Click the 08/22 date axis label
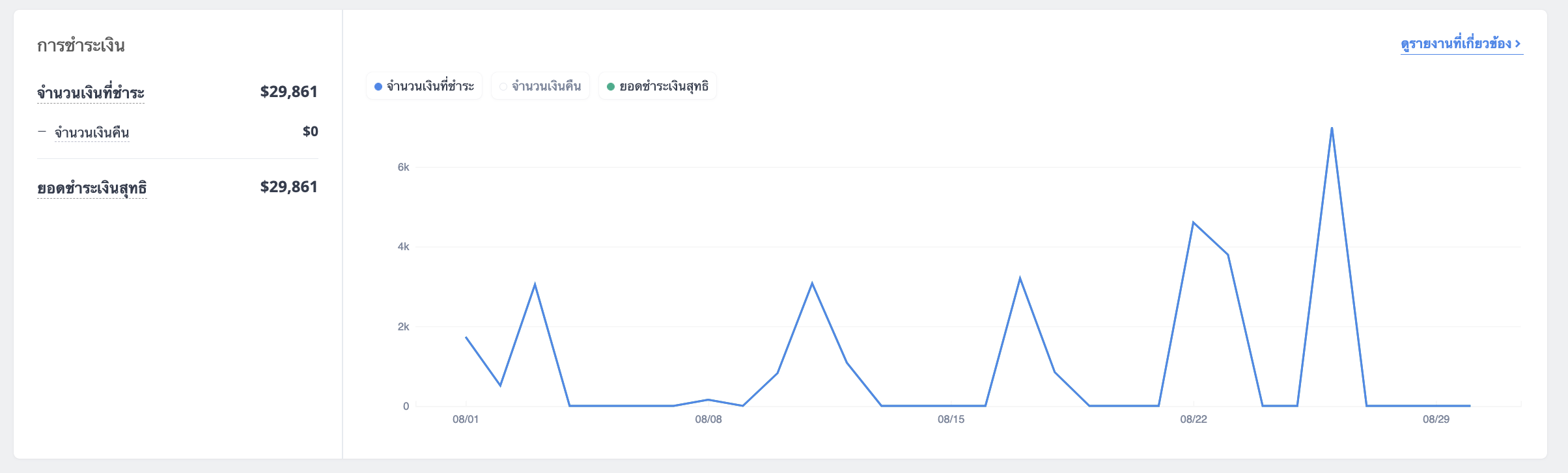 pyautogui.click(x=1194, y=420)
